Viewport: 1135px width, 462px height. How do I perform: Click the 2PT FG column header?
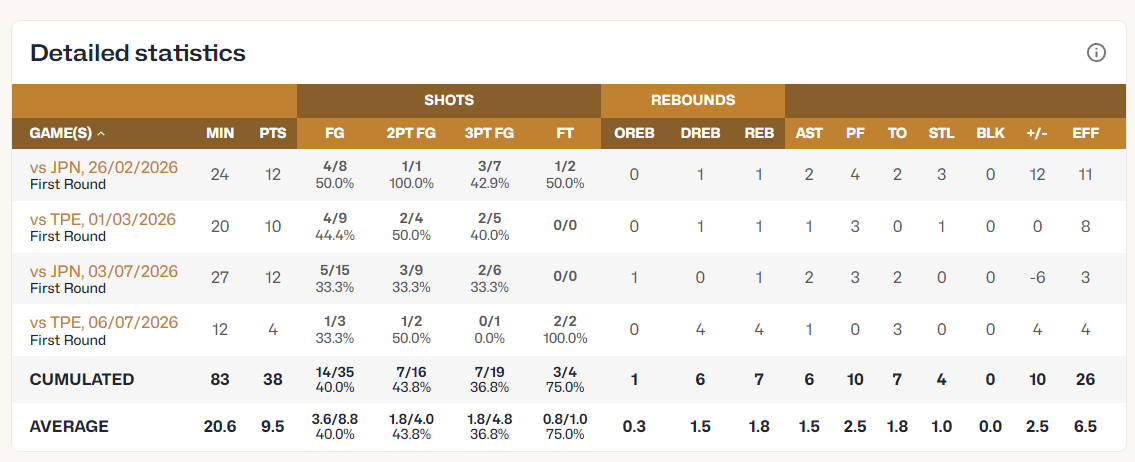click(410, 133)
